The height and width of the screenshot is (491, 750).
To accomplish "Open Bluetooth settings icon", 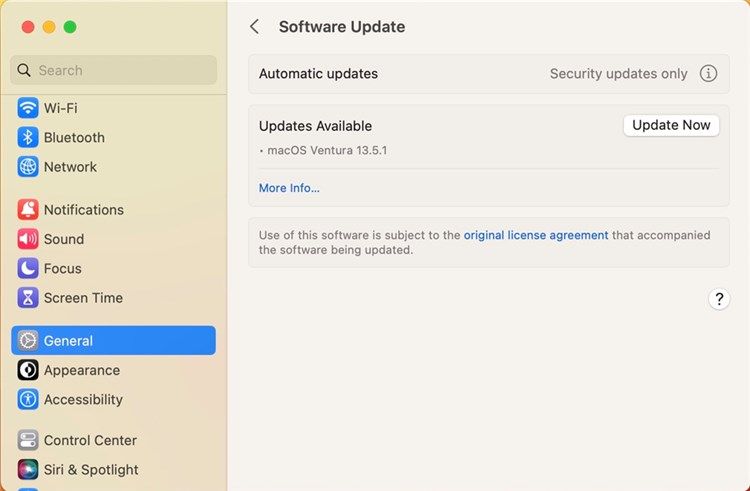I will click(28, 138).
